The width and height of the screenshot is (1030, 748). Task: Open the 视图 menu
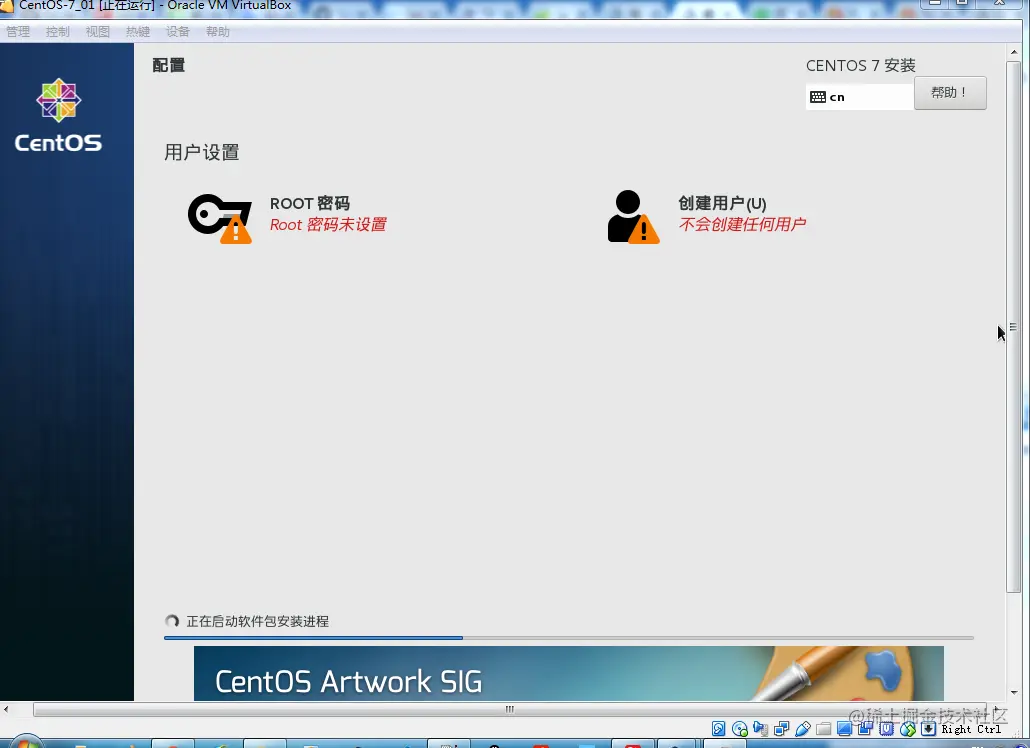click(x=97, y=32)
